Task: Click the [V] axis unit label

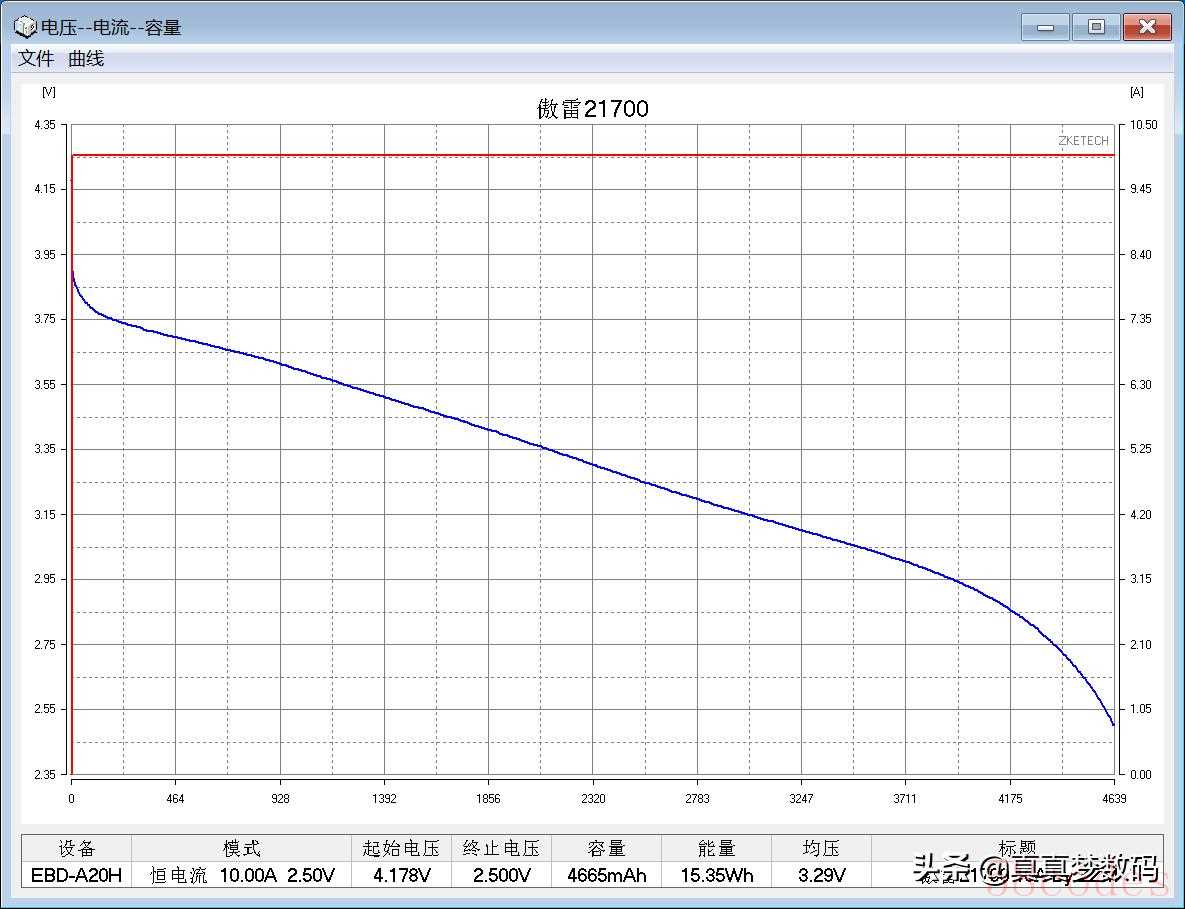Action: (49, 91)
